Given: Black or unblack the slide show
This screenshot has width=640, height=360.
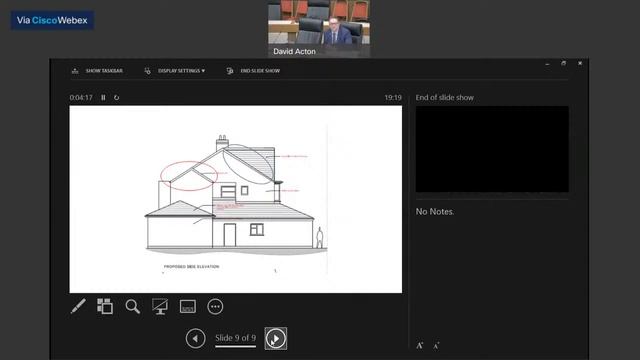Looking at the screenshot, I should pos(160,307).
